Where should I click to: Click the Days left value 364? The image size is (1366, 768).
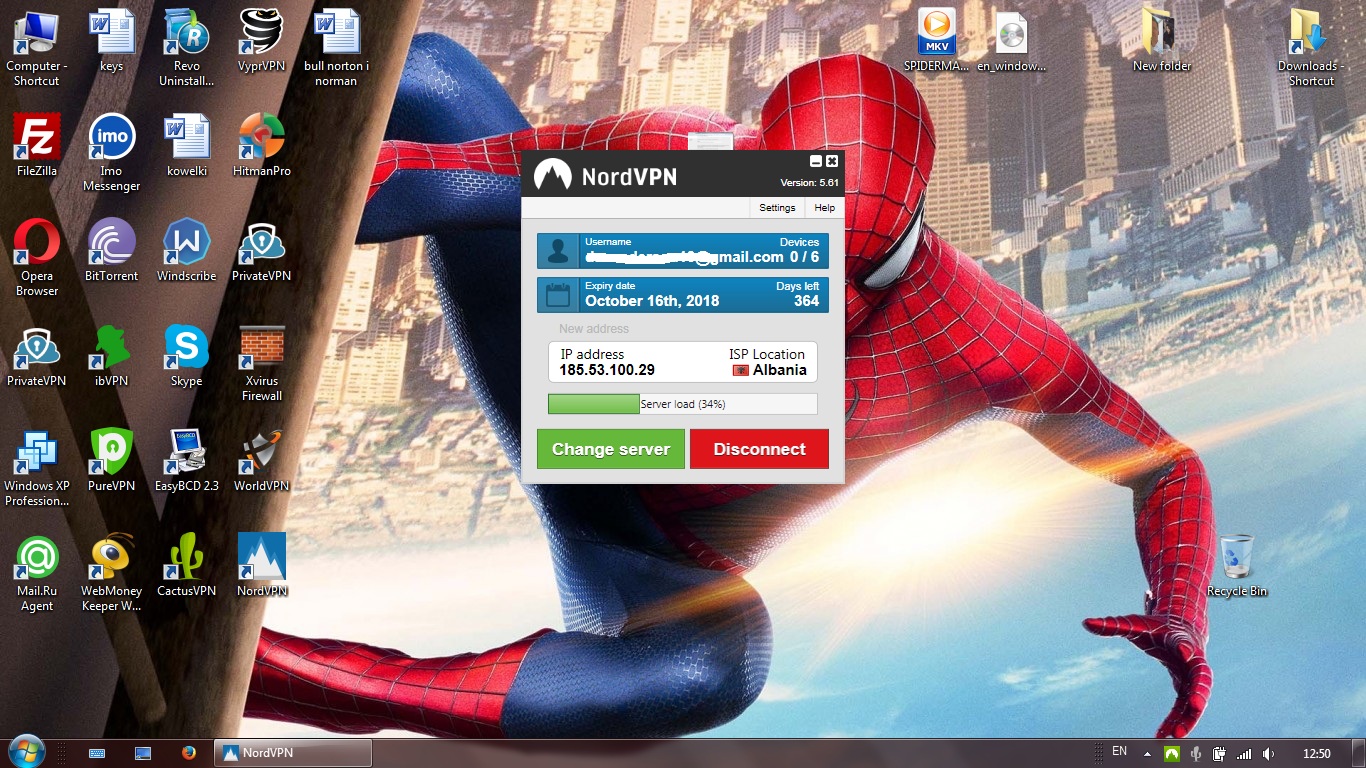pyautogui.click(x=806, y=301)
